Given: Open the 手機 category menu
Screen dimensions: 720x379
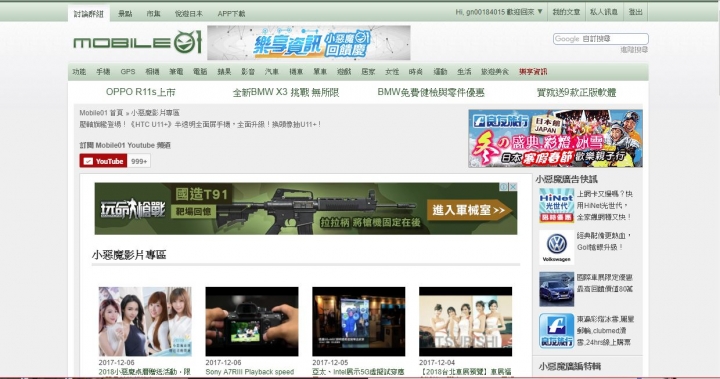Looking at the screenshot, I should (x=103, y=72).
